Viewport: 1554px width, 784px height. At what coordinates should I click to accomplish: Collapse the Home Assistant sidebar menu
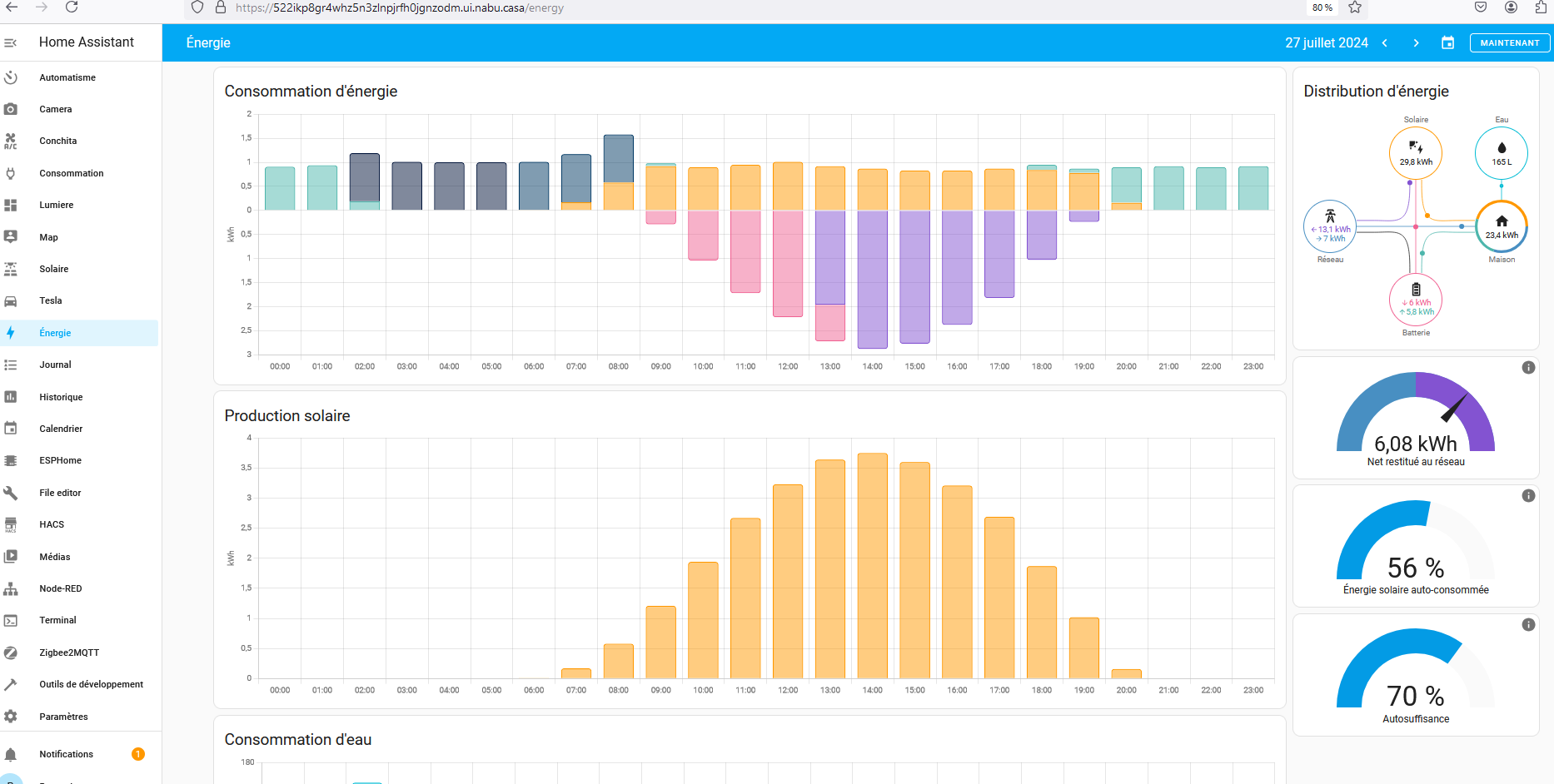(11, 42)
